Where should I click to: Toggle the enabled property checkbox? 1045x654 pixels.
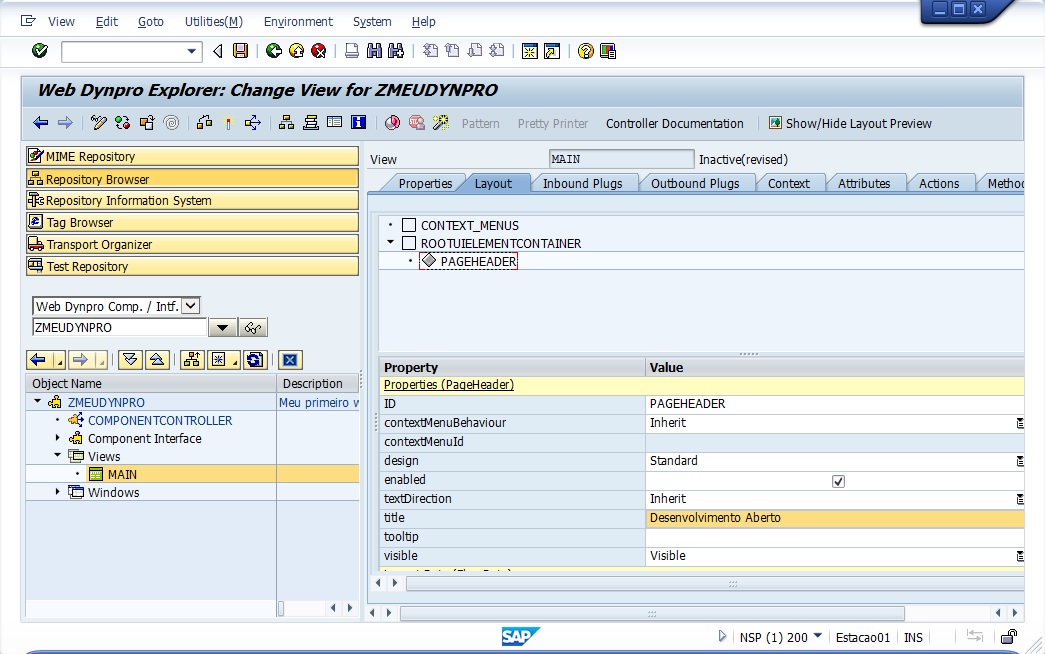tap(838, 481)
